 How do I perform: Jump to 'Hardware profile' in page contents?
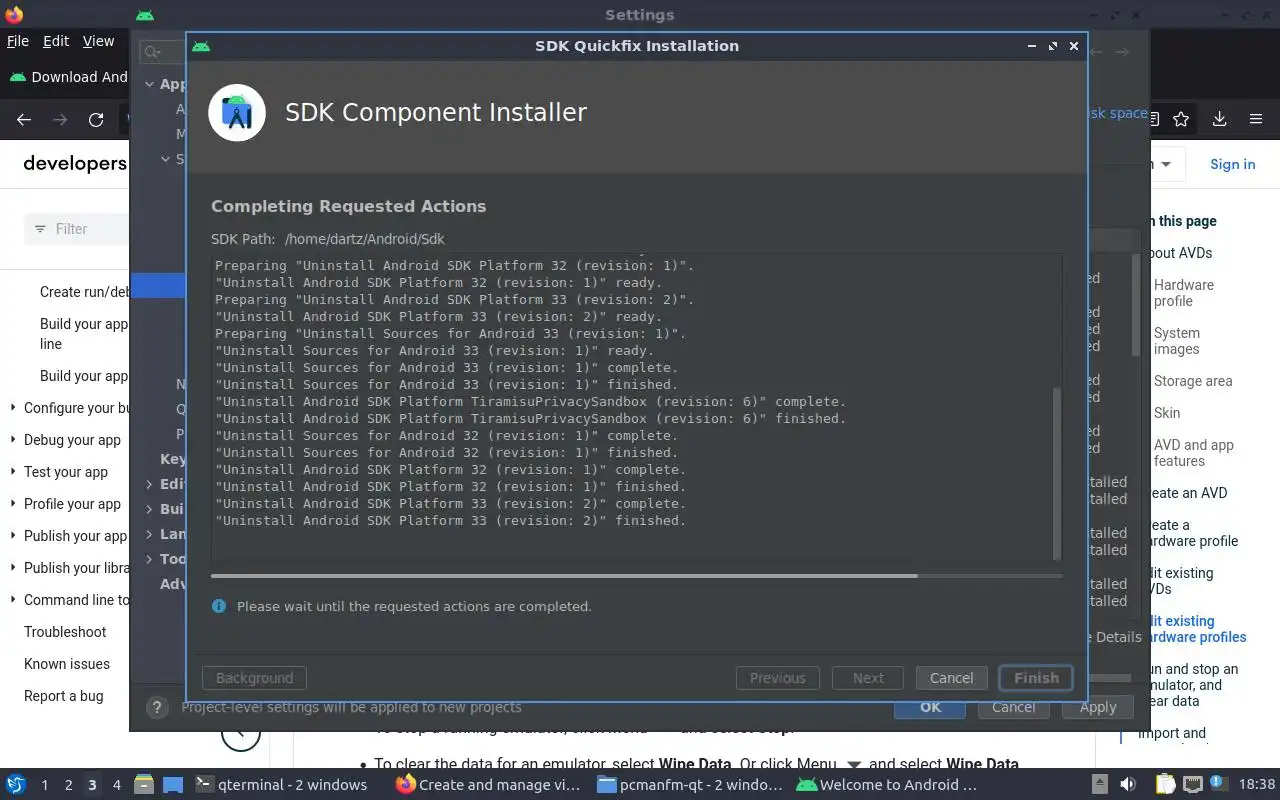[1184, 293]
